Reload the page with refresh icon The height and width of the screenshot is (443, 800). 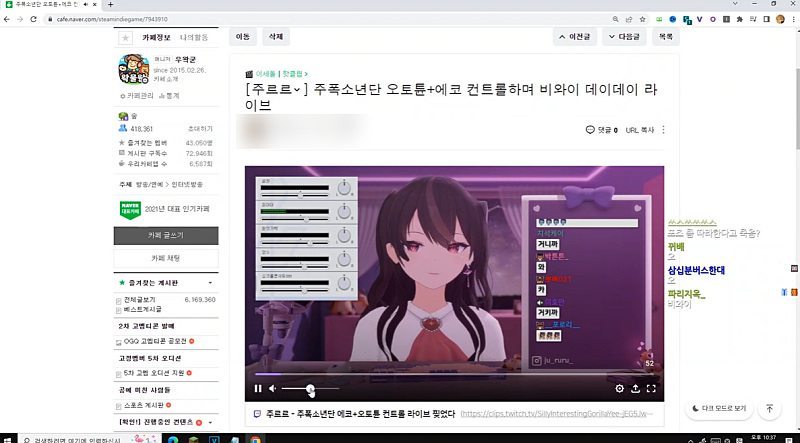34,19
